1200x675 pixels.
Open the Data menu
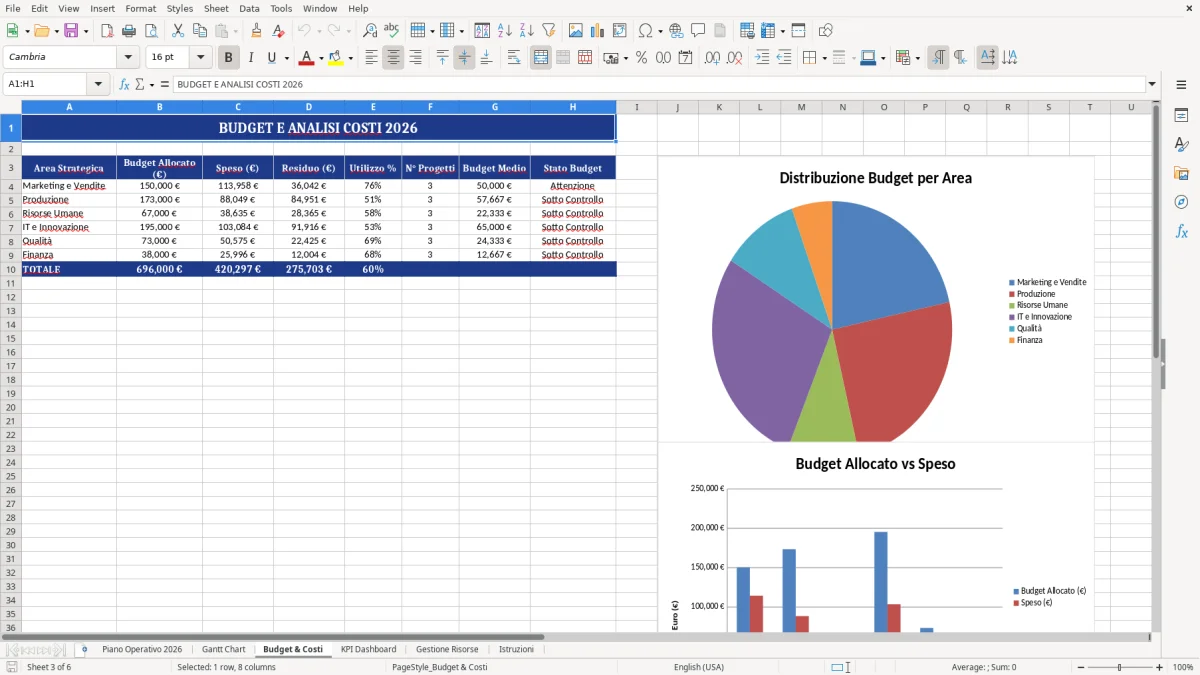point(249,8)
